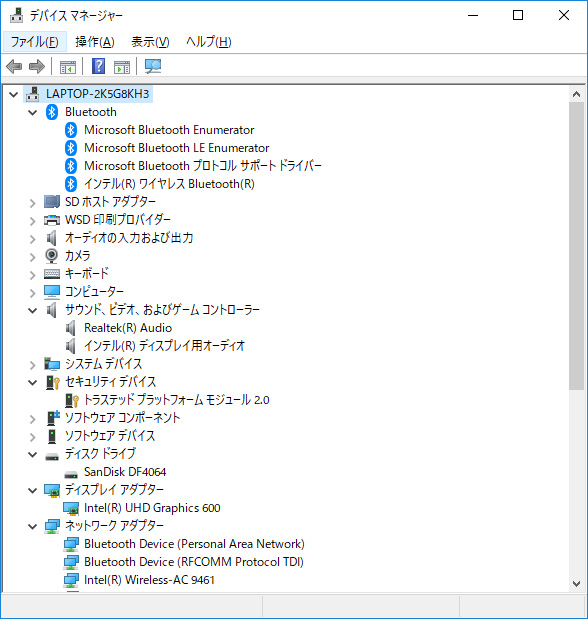Image resolution: width=588 pixels, height=619 pixels.
Task: Click the computer icon beside LAPTOP-2K5G8KH3
Action: pyautogui.click(x=33, y=94)
